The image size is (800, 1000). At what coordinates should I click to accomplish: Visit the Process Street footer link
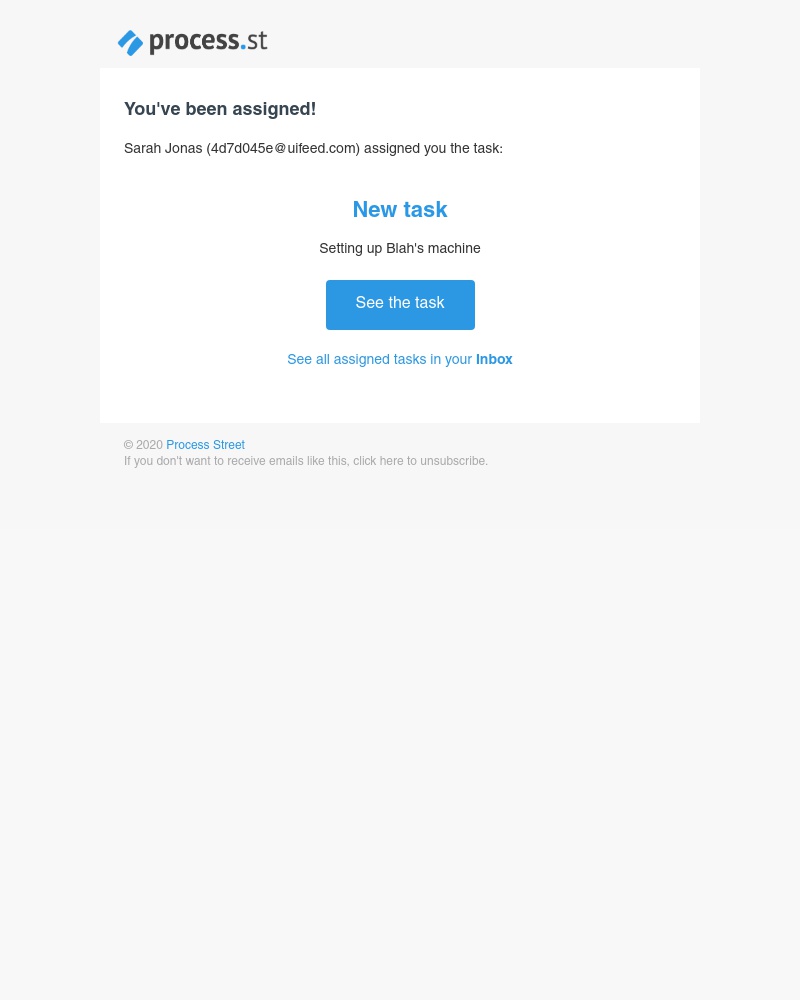click(x=205, y=445)
